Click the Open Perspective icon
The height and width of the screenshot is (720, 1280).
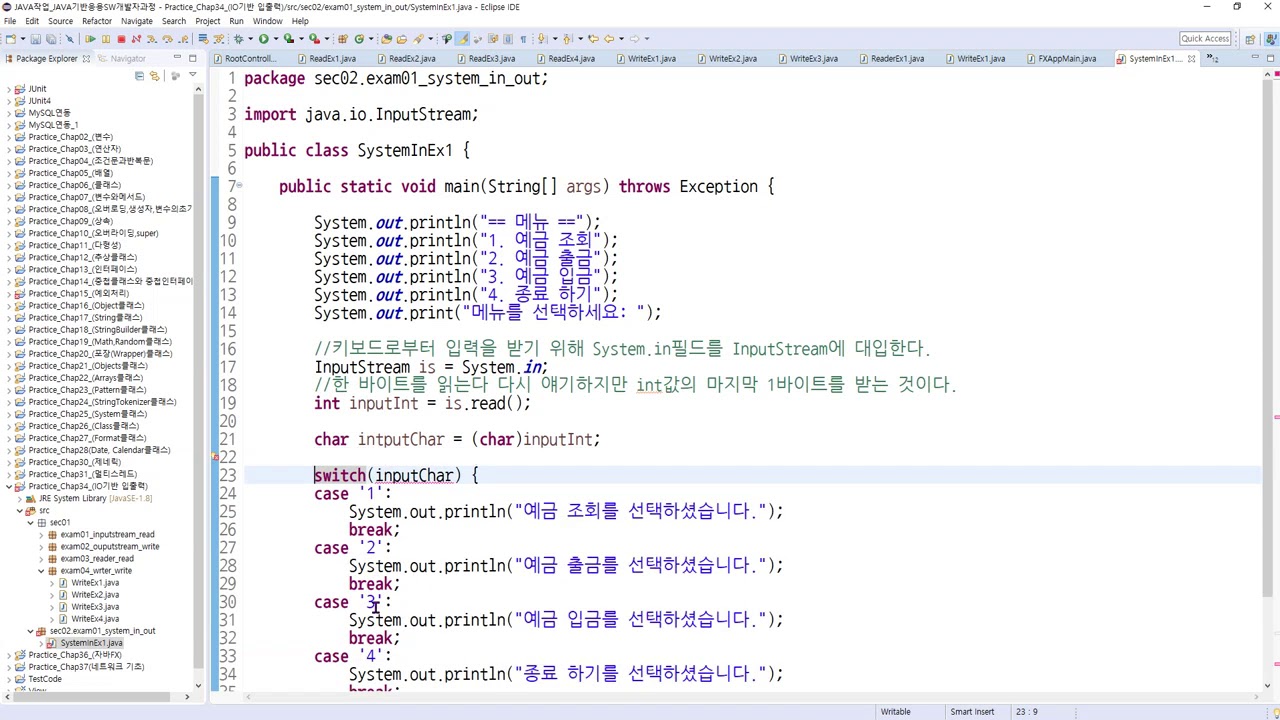point(1250,39)
